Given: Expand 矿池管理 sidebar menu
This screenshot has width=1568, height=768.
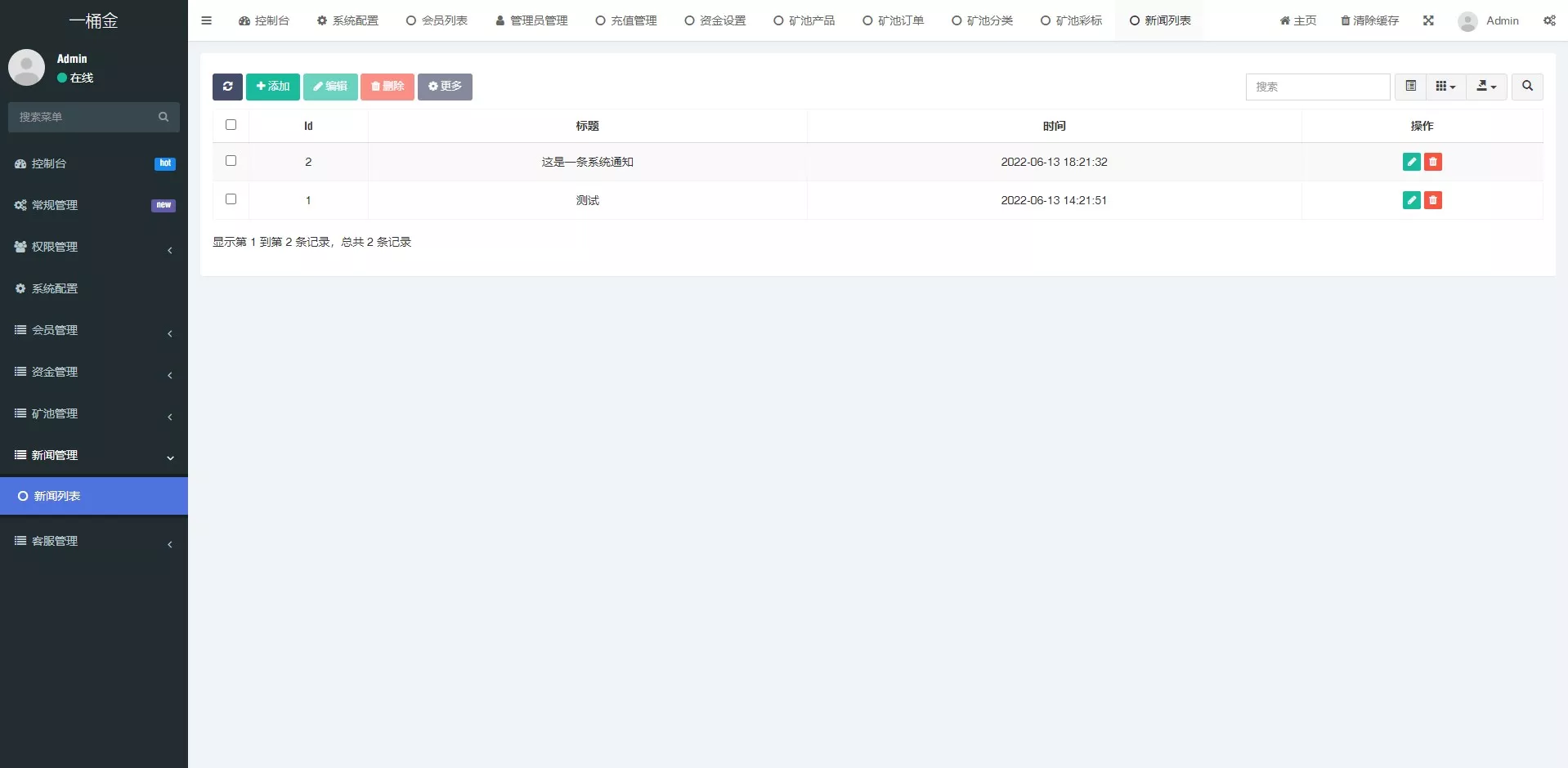Looking at the screenshot, I should [94, 413].
